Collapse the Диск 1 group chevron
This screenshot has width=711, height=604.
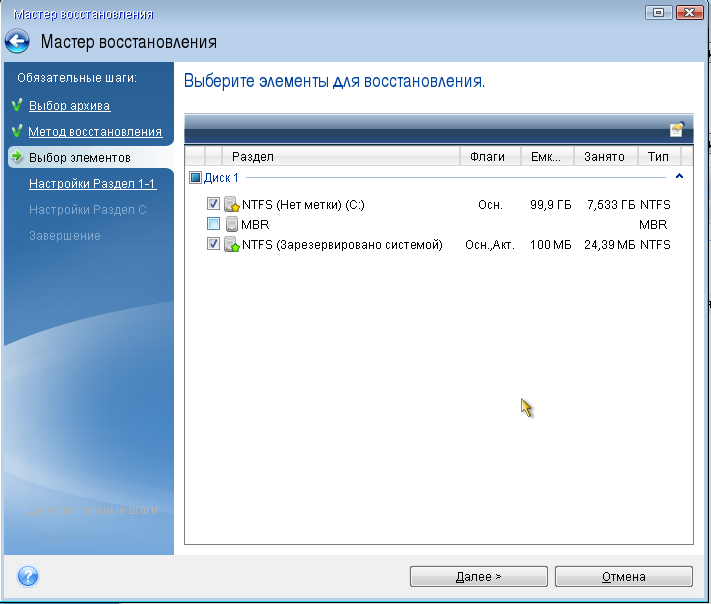tap(680, 177)
